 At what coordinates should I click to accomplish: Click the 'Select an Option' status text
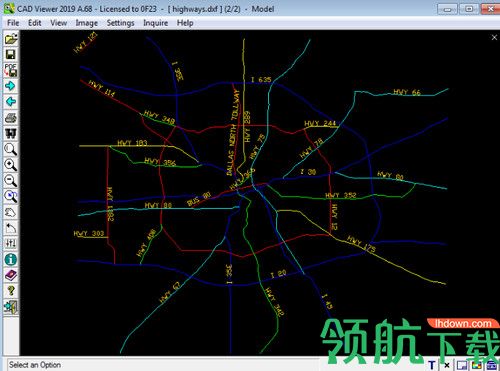pos(35,365)
